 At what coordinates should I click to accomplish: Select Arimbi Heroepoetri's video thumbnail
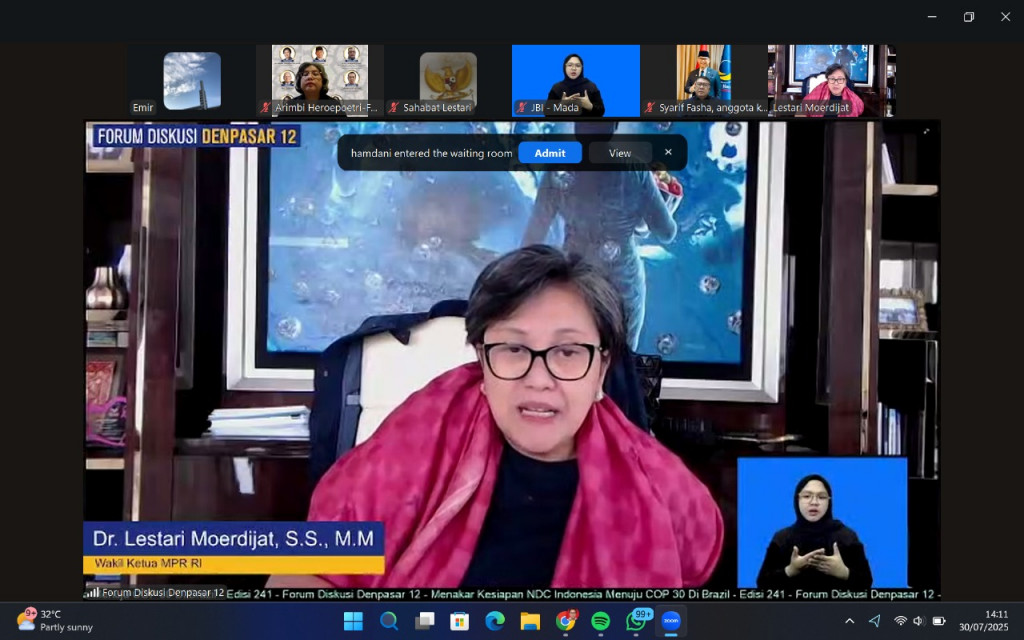tap(319, 81)
